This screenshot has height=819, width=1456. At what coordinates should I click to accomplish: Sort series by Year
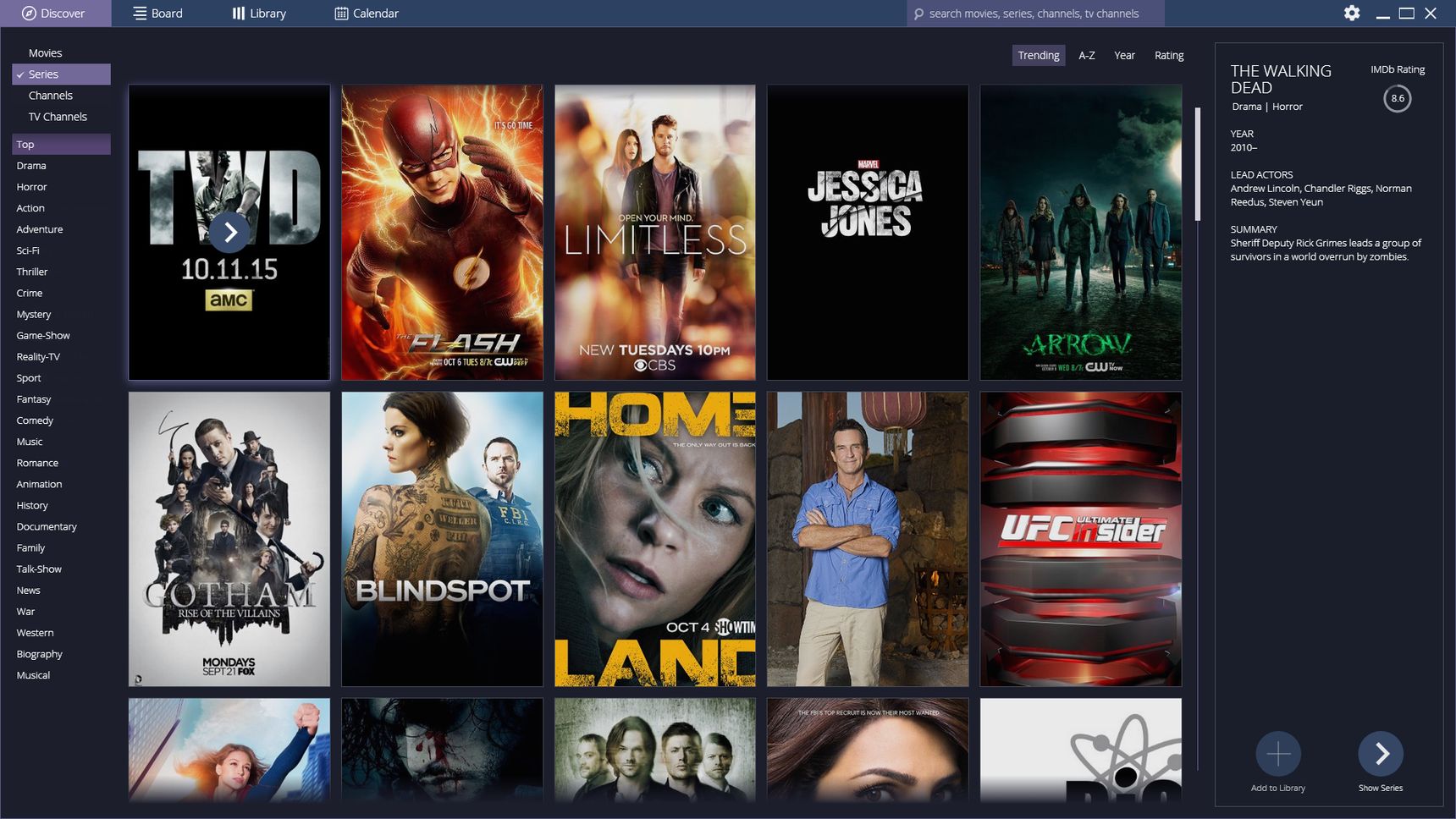pyautogui.click(x=1124, y=55)
